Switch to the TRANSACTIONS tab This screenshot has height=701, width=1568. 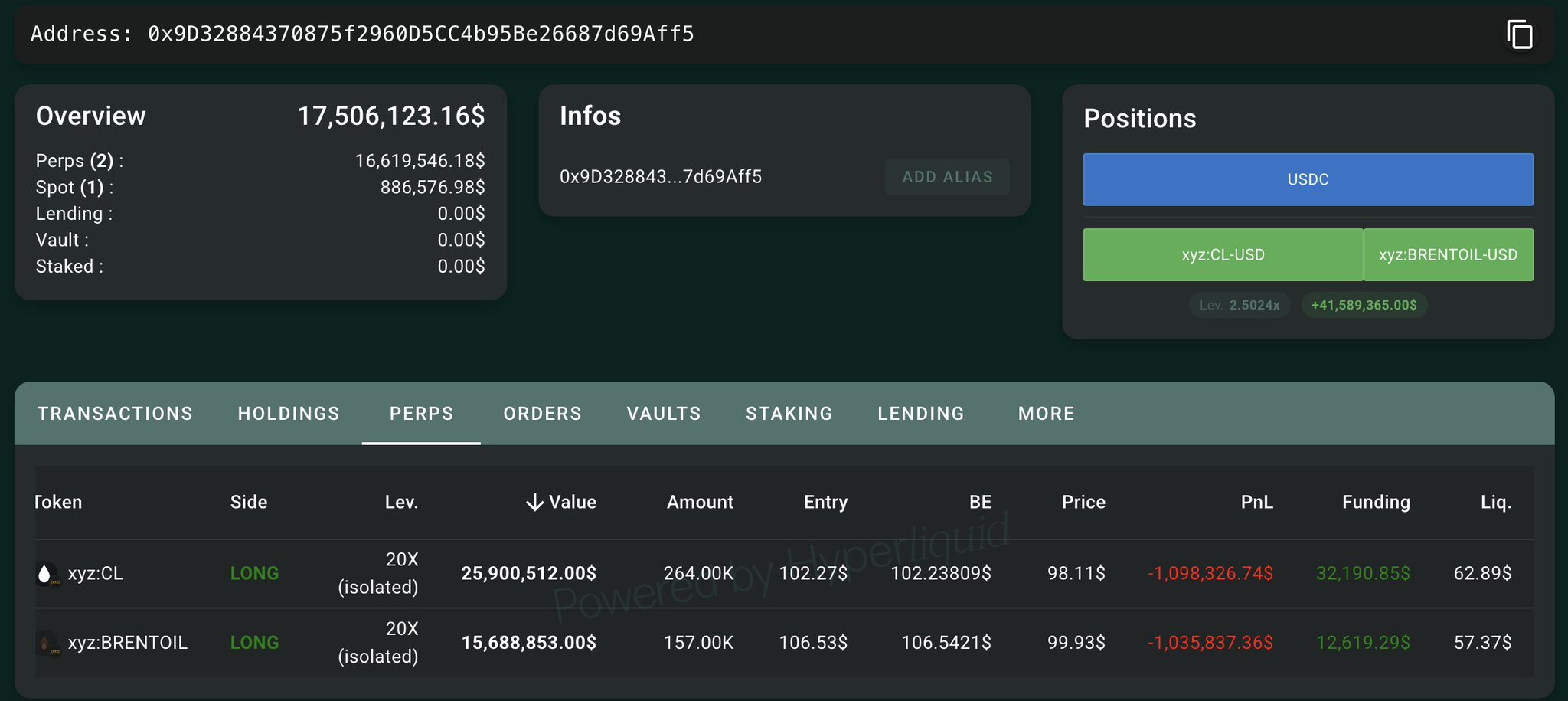click(115, 414)
